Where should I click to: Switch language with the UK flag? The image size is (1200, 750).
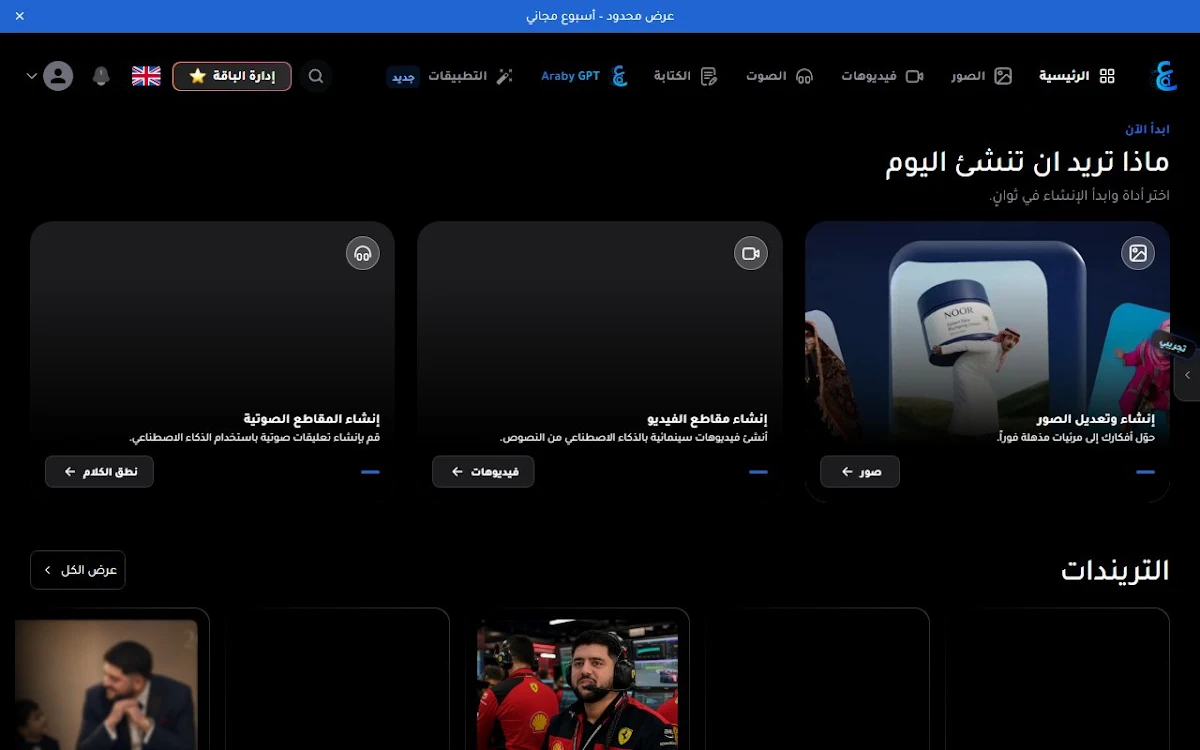[146, 76]
